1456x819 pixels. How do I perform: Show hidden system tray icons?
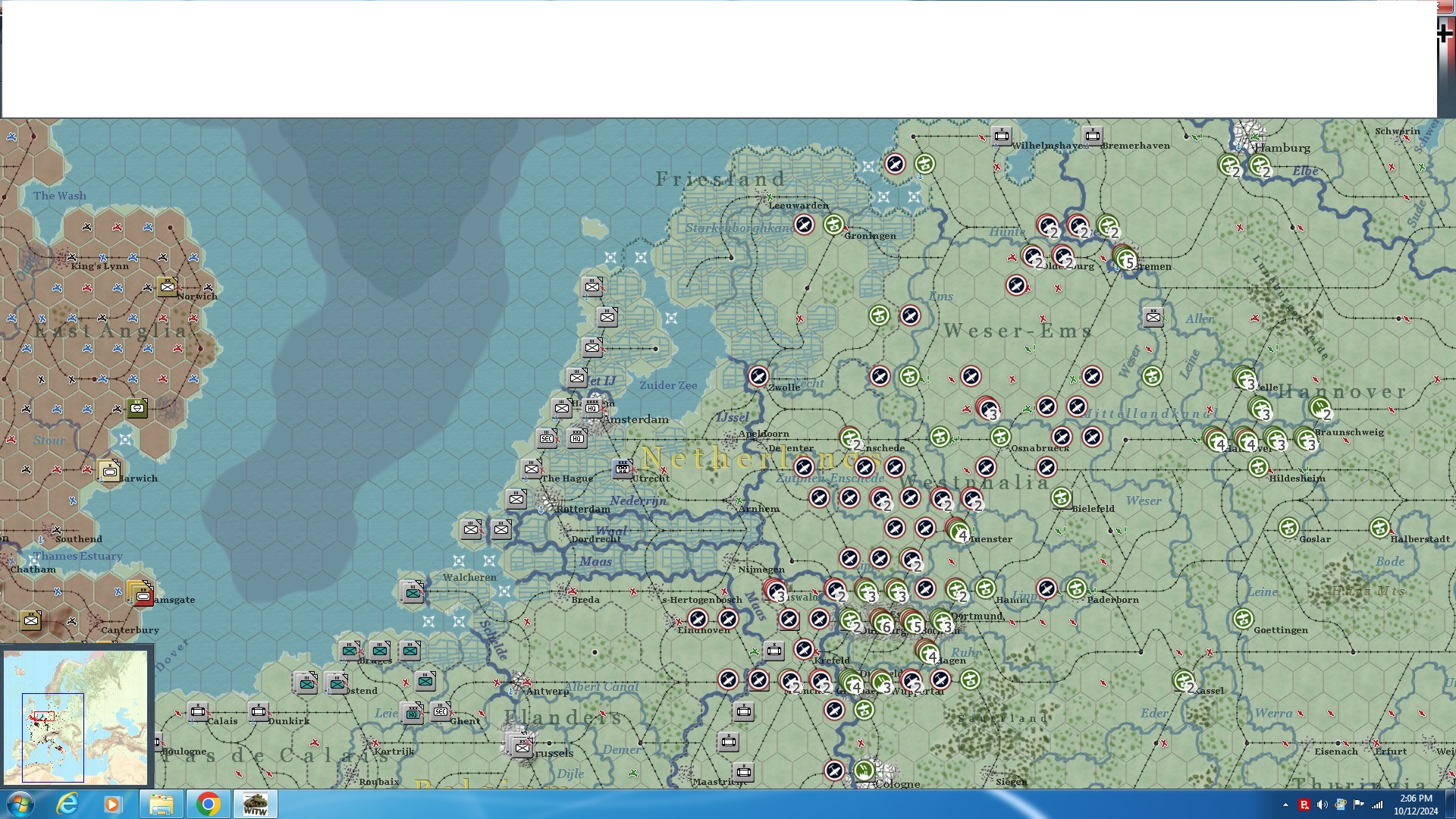1285,805
